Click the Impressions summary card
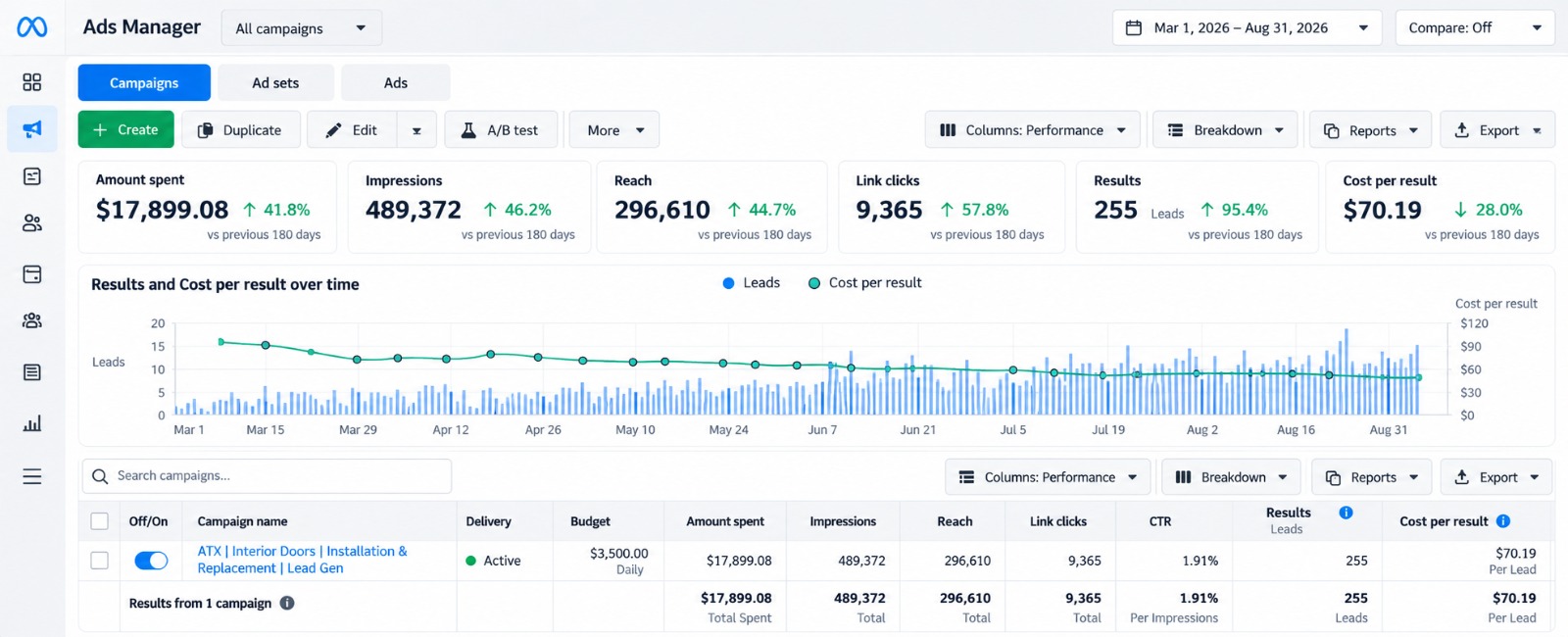This screenshot has height=637, width=1568. 468,208
